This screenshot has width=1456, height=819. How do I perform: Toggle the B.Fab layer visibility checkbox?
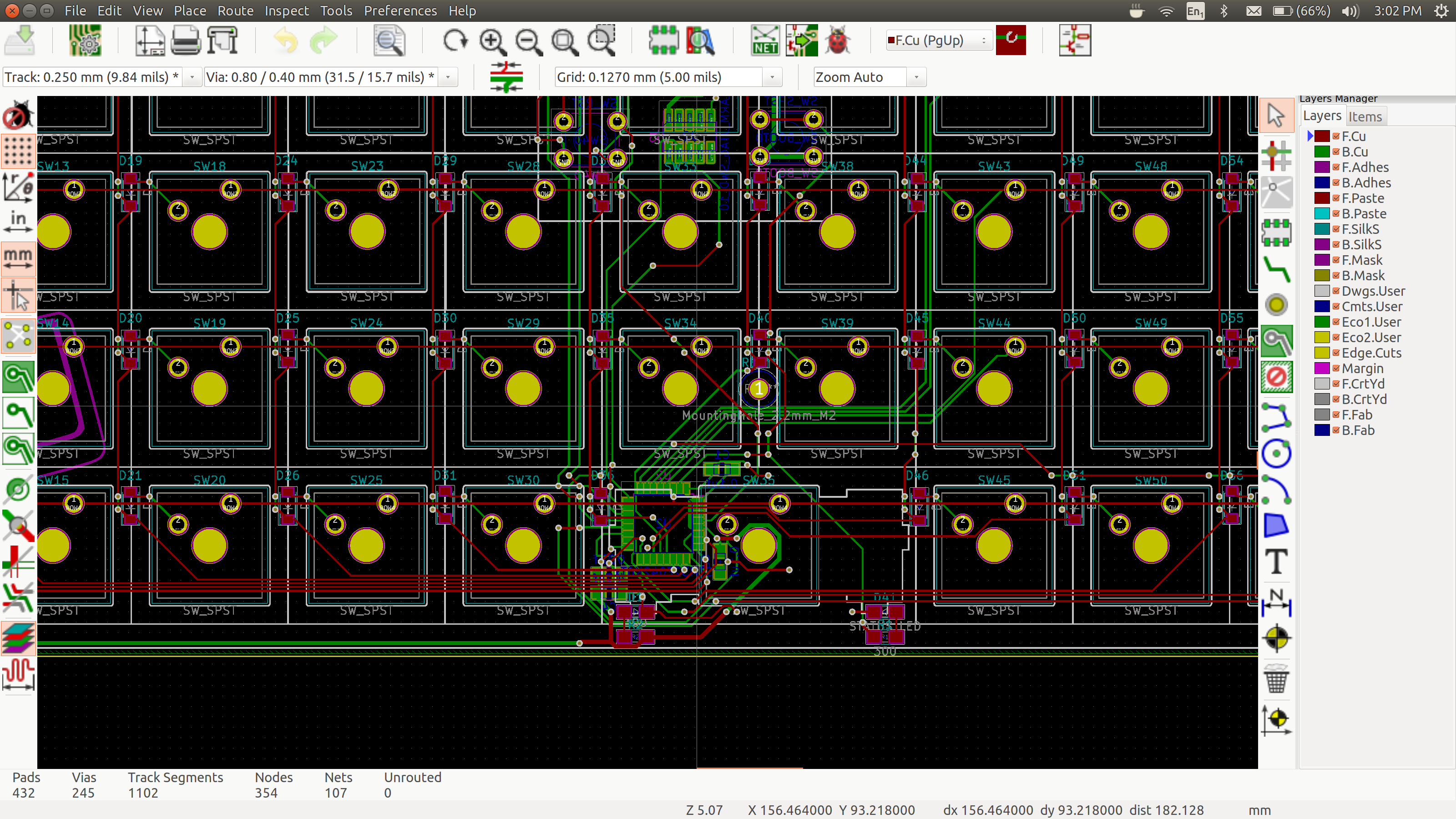pos(1336,430)
